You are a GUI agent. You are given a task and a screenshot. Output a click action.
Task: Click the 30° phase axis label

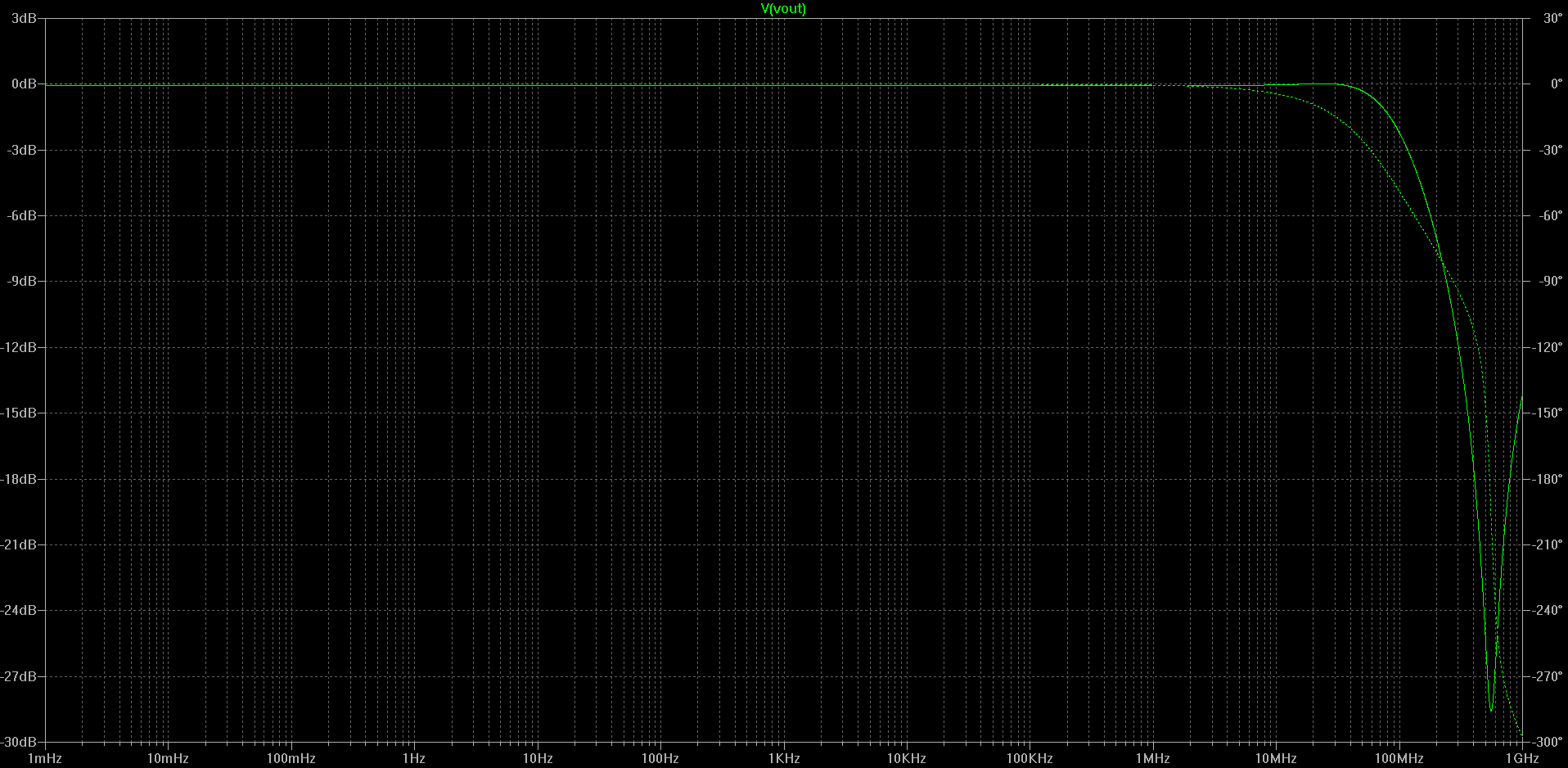1552,18
